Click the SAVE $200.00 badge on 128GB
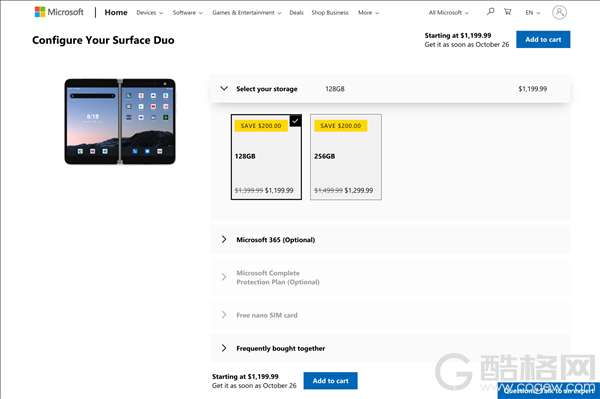The width and height of the screenshot is (600, 399). pyautogui.click(x=261, y=125)
